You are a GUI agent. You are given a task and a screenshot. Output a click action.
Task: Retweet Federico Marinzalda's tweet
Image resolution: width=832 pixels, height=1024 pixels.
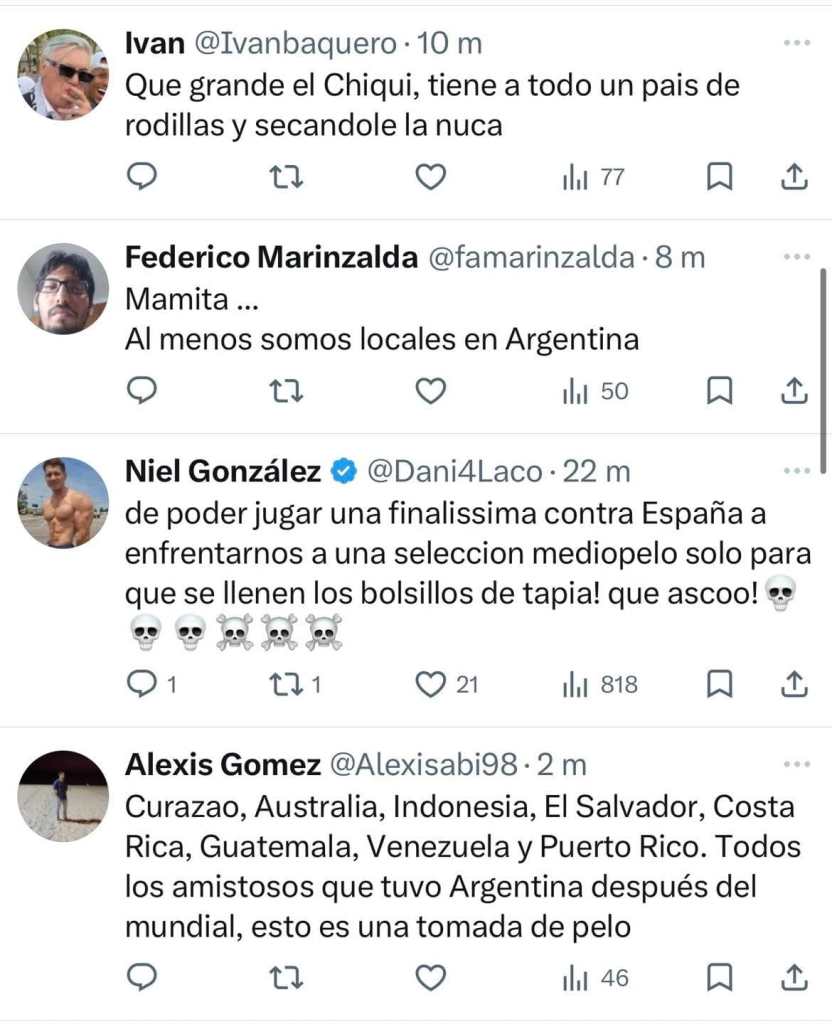[x=287, y=391]
